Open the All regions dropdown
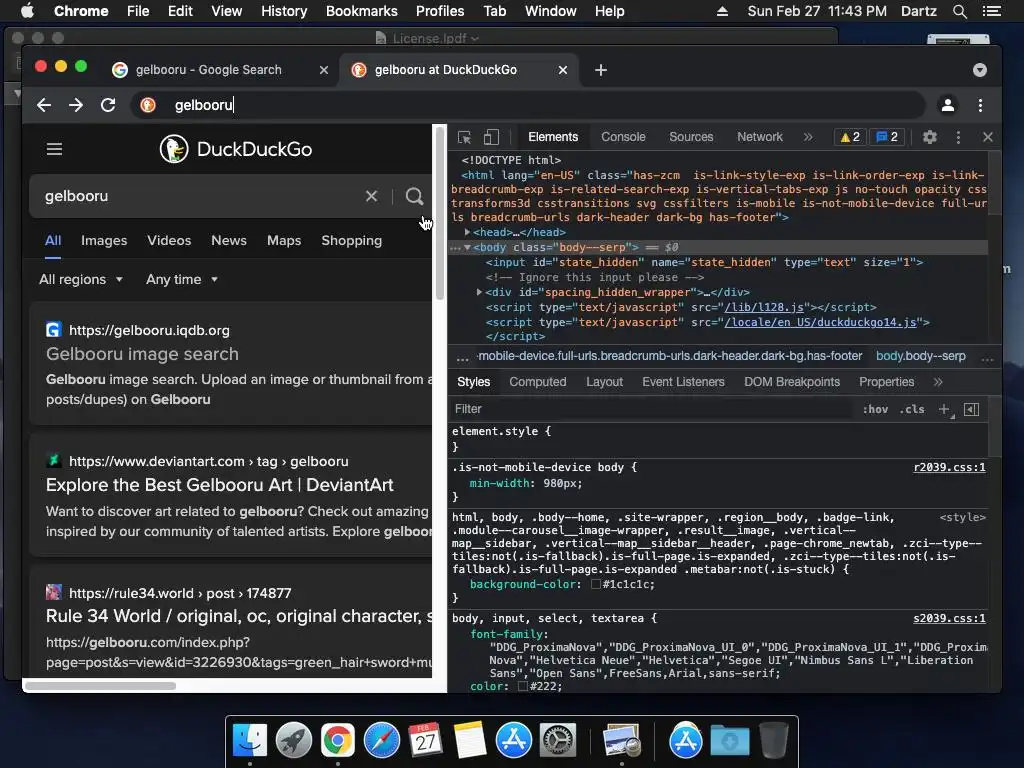This screenshot has width=1024, height=768. pyautogui.click(x=81, y=280)
